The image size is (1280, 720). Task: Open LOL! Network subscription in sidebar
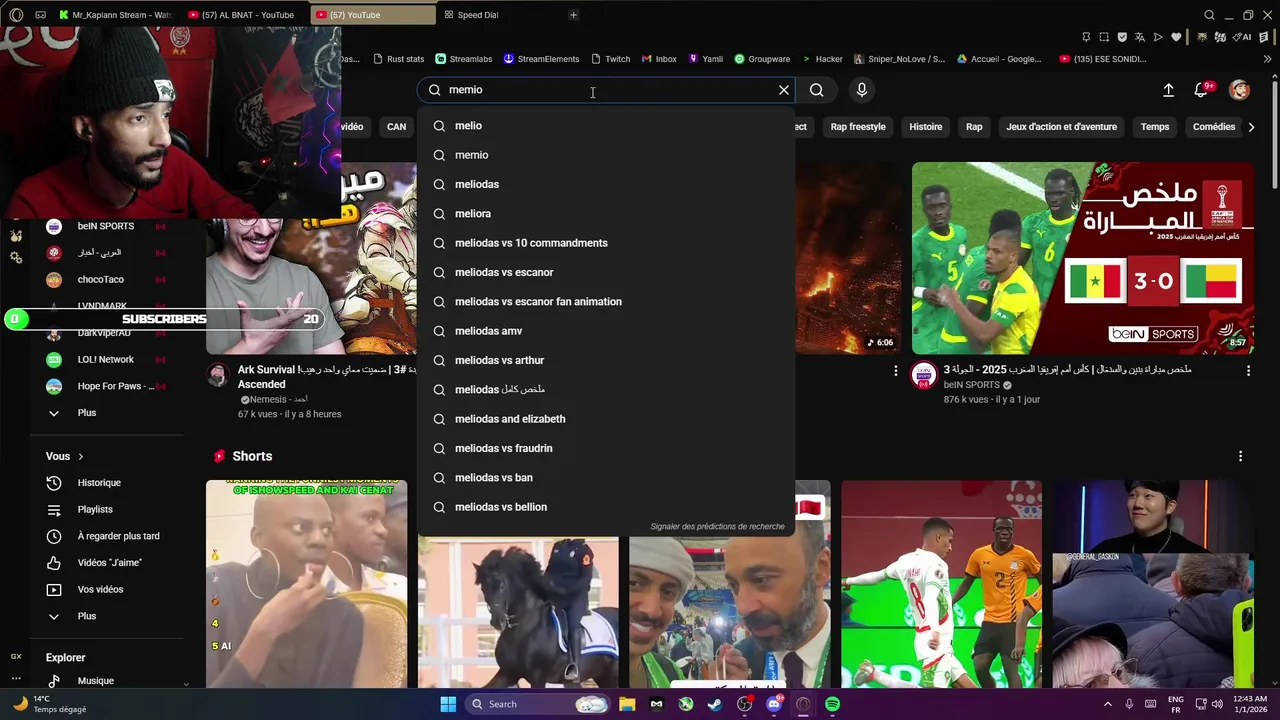[x=106, y=359]
